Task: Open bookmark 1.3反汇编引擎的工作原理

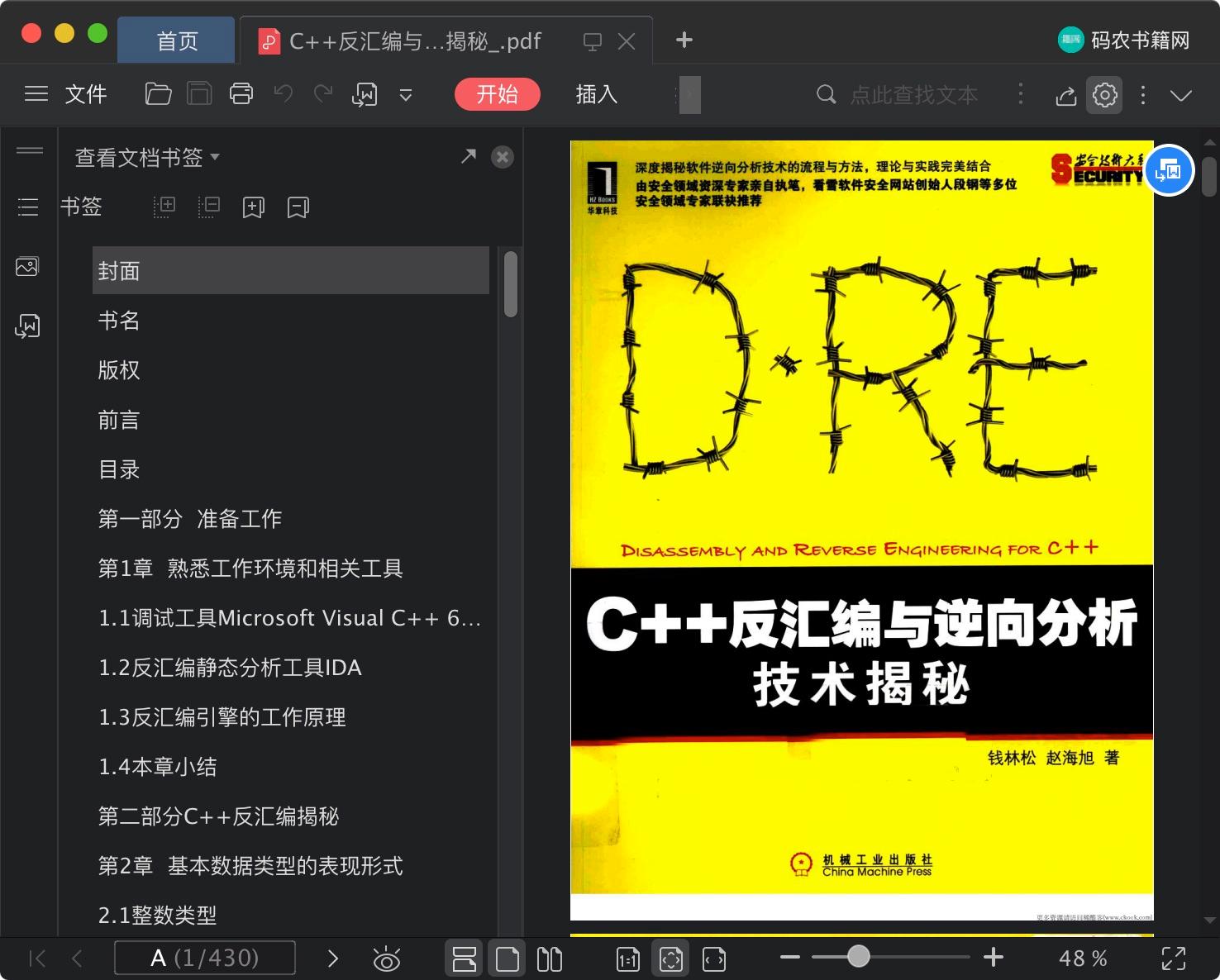Action: click(222, 717)
